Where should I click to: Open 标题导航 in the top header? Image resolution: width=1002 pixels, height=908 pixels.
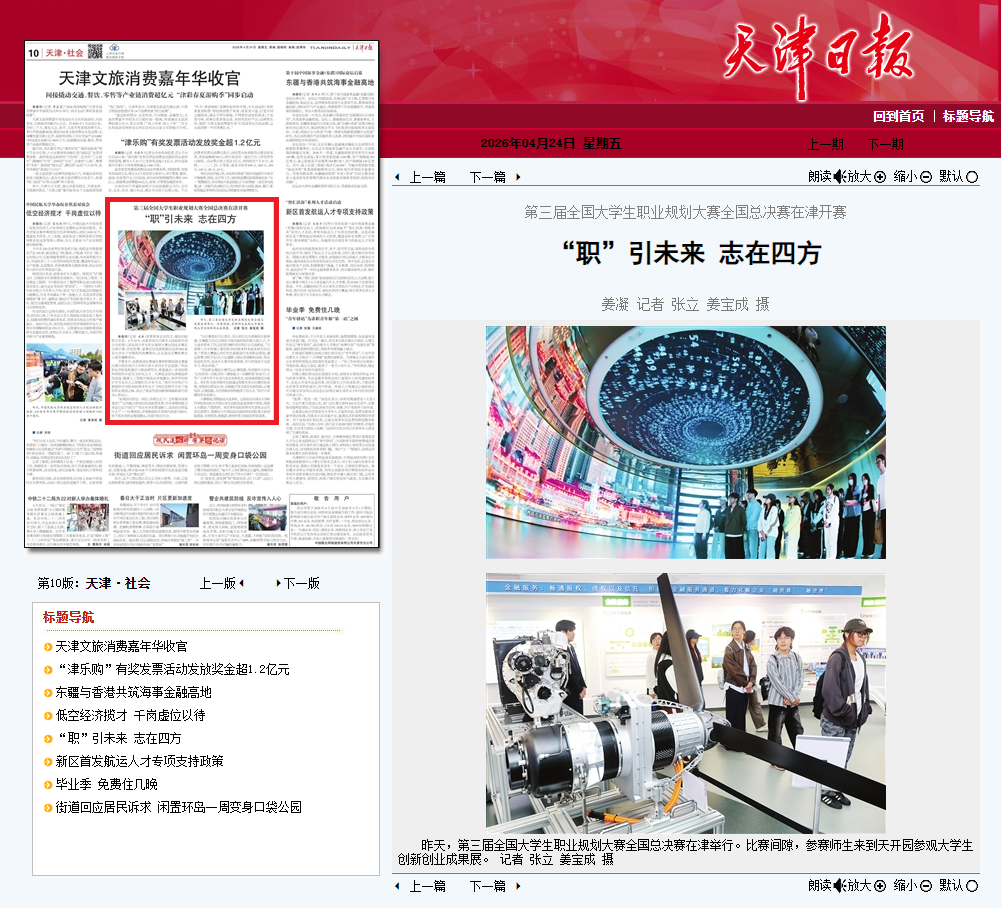pyautogui.click(x=968, y=116)
